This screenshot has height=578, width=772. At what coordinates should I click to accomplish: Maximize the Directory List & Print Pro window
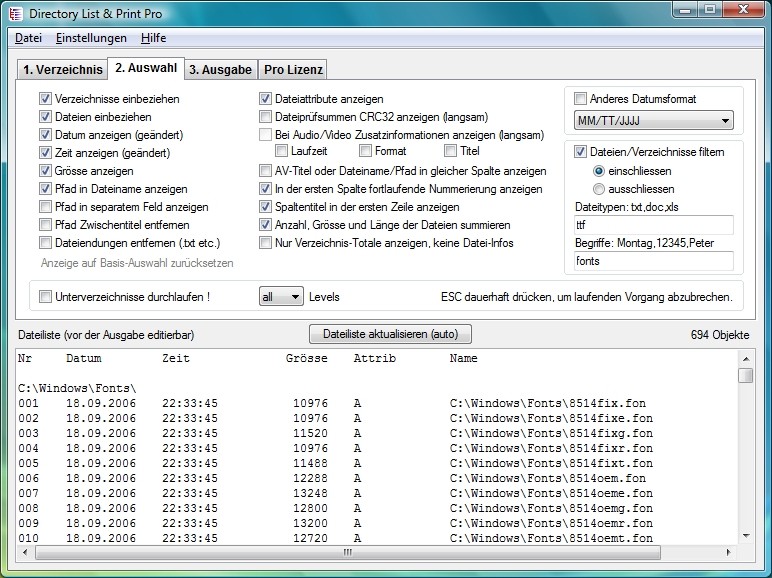[709, 9]
